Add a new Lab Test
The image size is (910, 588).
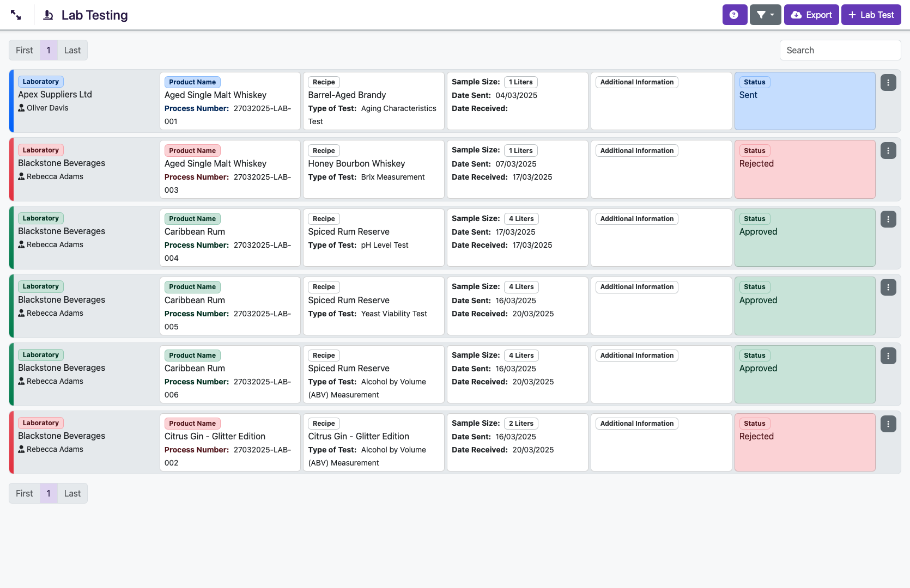[x=870, y=15]
